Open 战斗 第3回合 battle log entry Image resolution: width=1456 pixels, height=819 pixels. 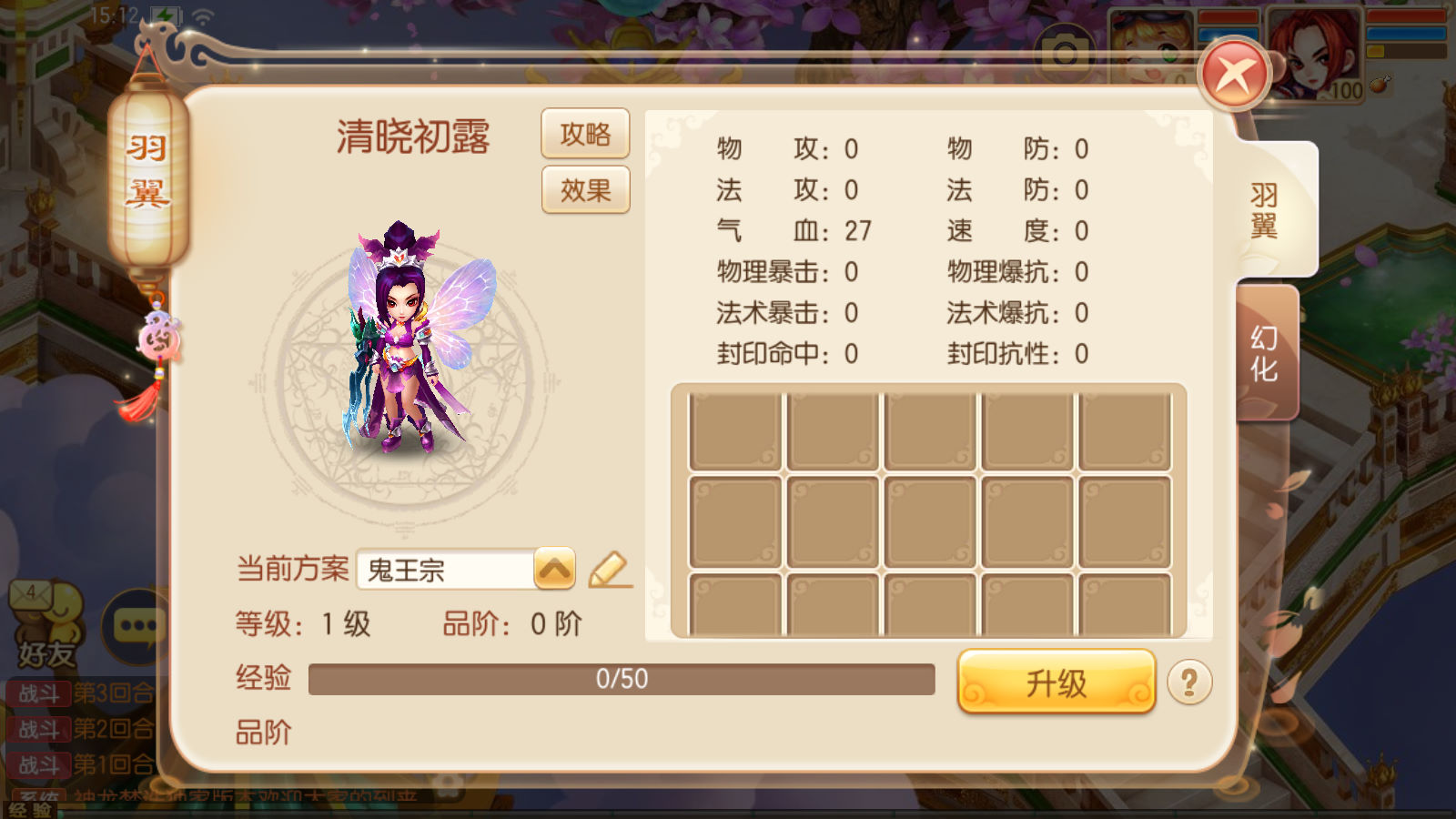(82, 693)
